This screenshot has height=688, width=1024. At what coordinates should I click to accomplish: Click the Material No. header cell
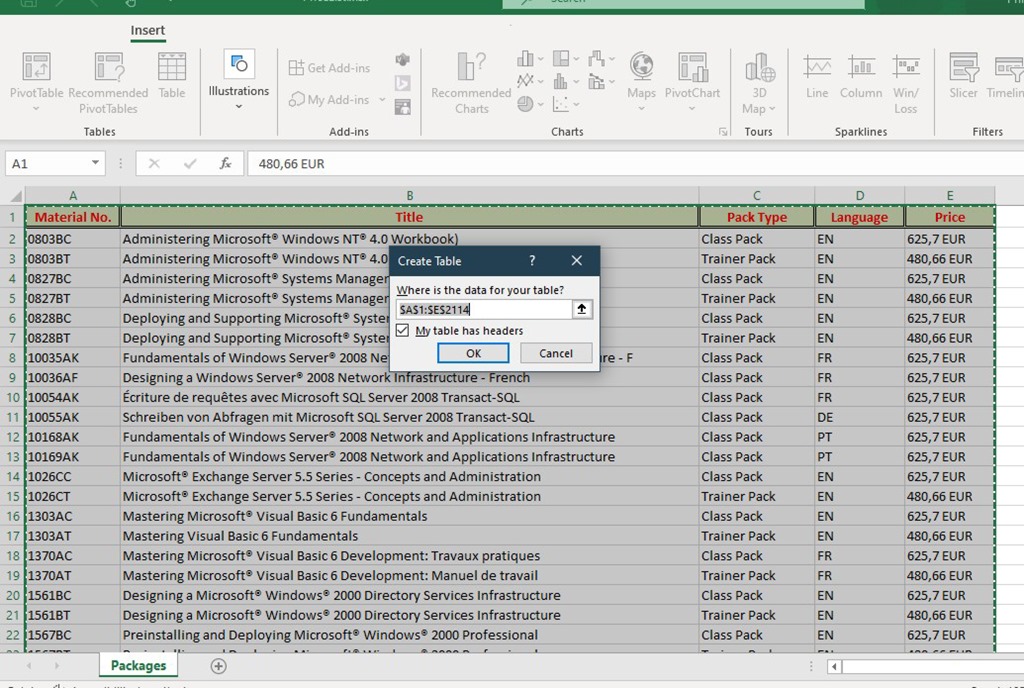(72, 217)
